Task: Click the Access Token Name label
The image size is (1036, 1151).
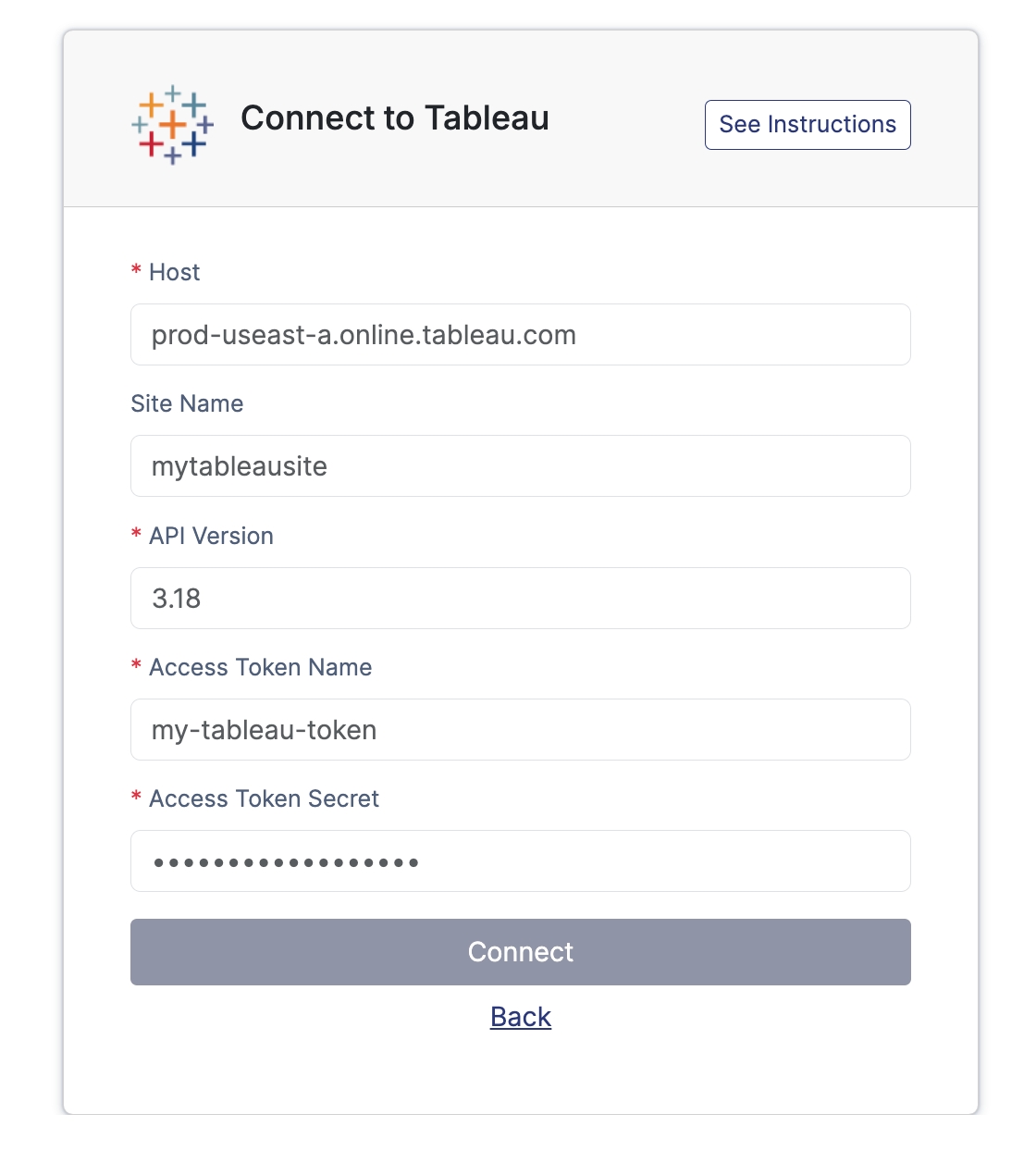Action: 260,667
